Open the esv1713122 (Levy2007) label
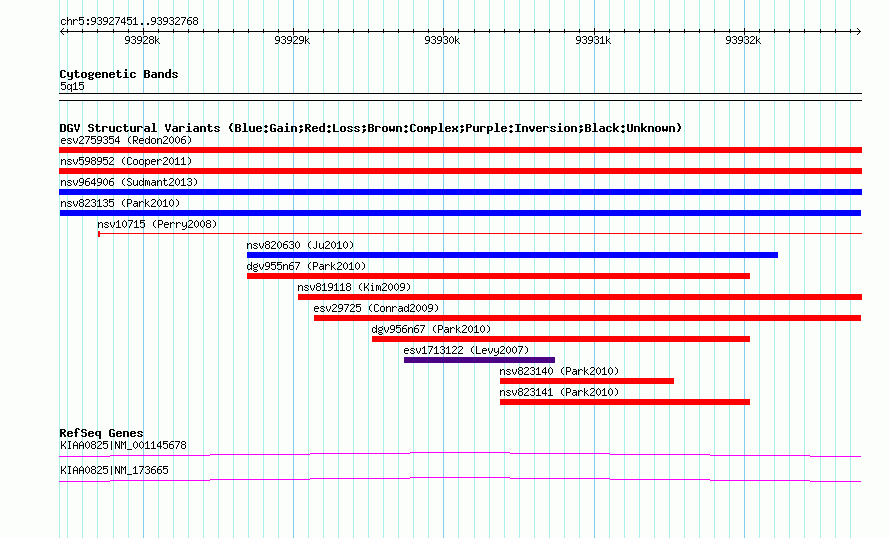890x538 pixels. (466, 350)
